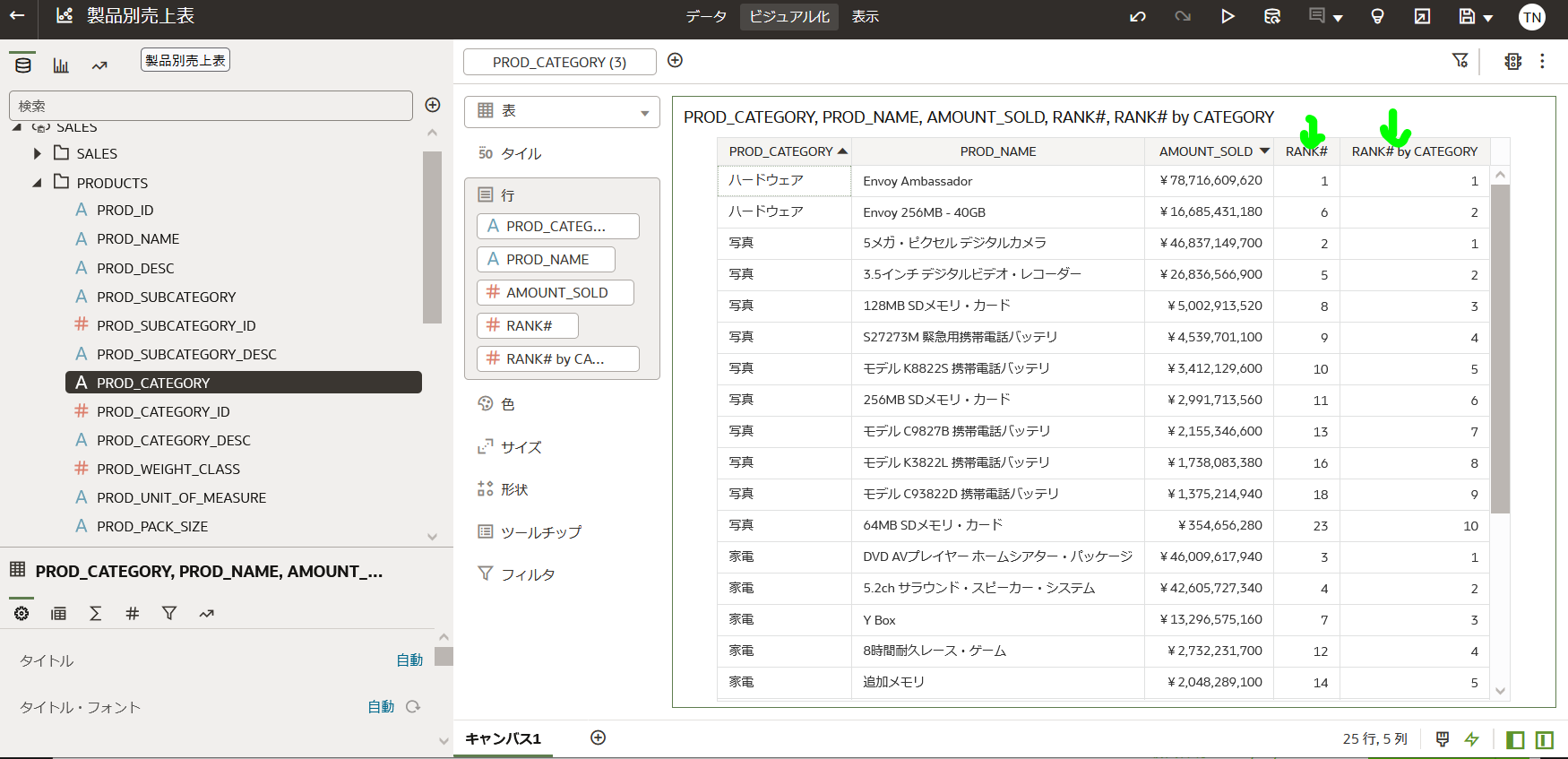Select PROD_DESC column in tree
This screenshot has height=759, width=1568.
click(x=135, y=268)
